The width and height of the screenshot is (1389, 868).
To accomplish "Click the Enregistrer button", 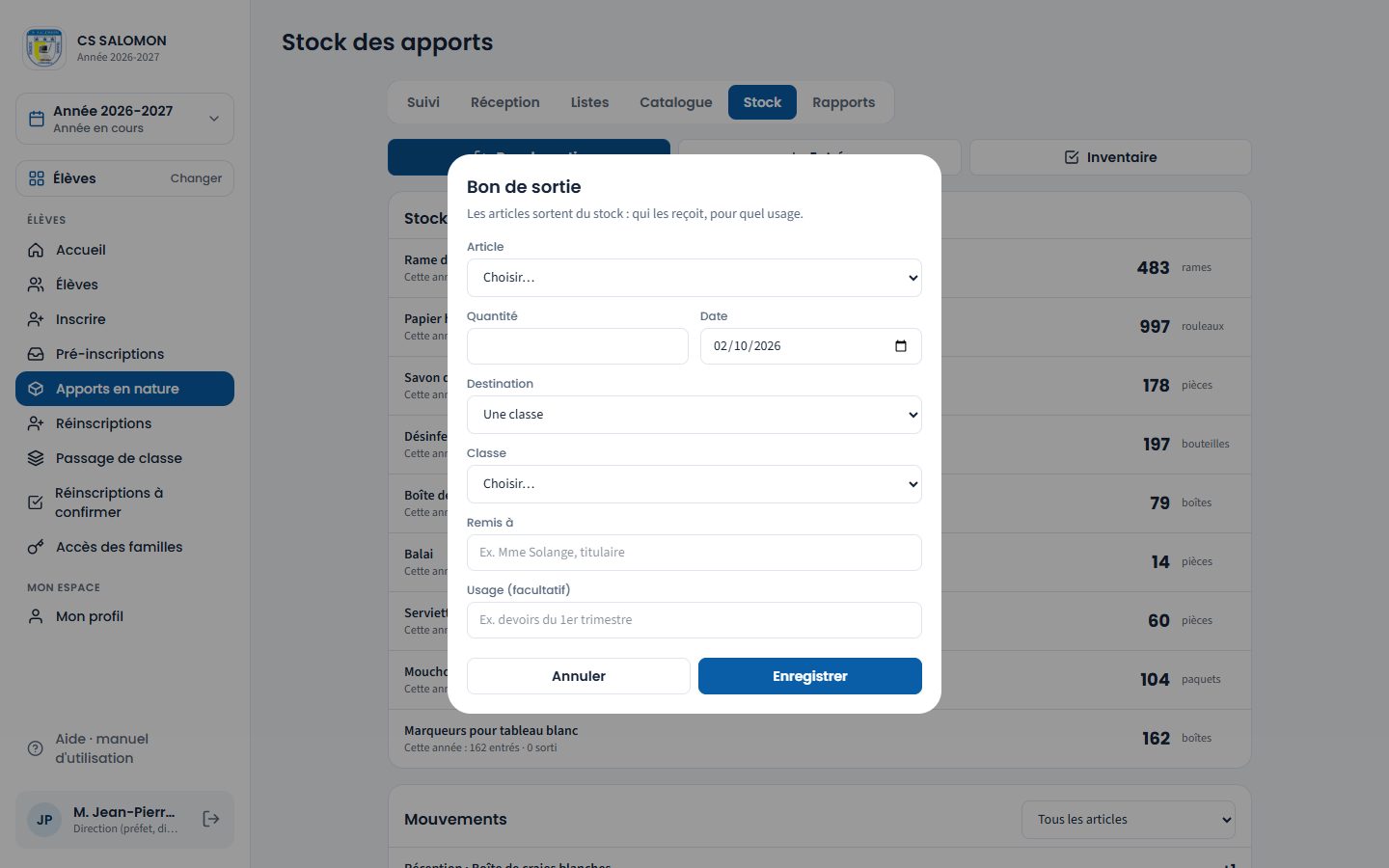I will click(810, 676).
